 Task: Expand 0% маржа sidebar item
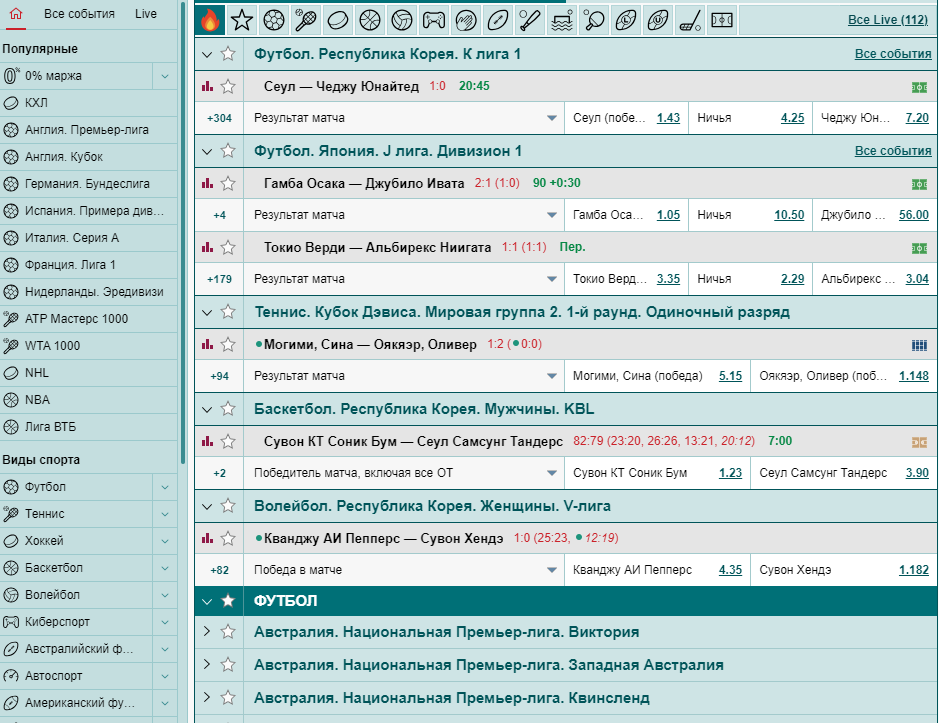(x=165, y=76)
